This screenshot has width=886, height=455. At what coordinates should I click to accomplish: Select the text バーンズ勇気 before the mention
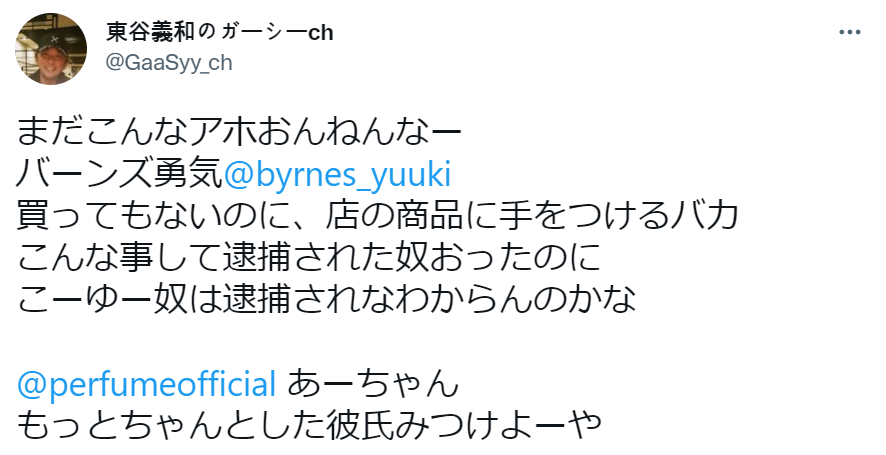(x=119, y=176)
